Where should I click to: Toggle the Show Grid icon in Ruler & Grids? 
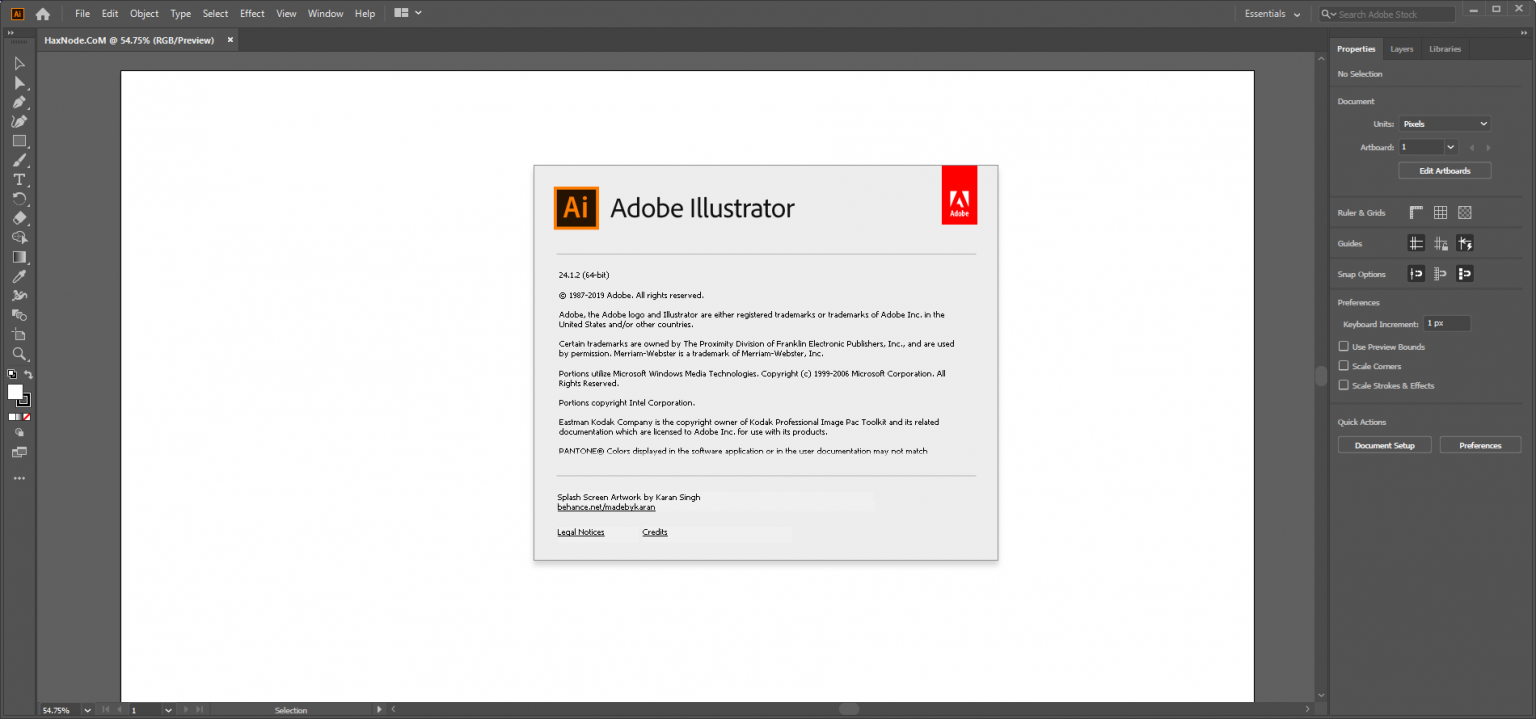tap(1440, 212)
